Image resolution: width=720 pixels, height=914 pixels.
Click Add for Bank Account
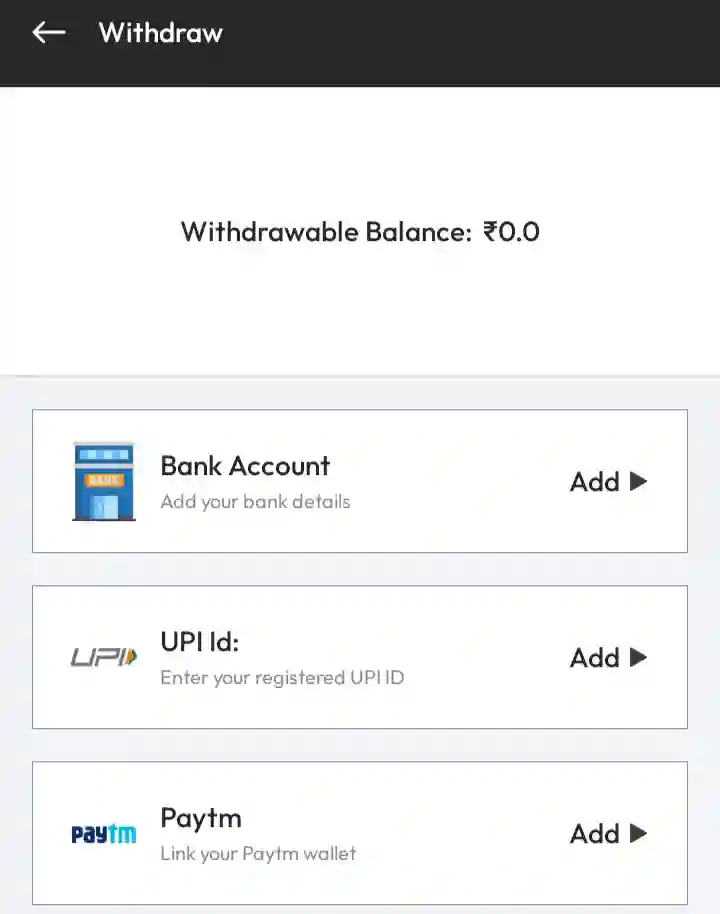pyautogui.click(x=608, y=482)
